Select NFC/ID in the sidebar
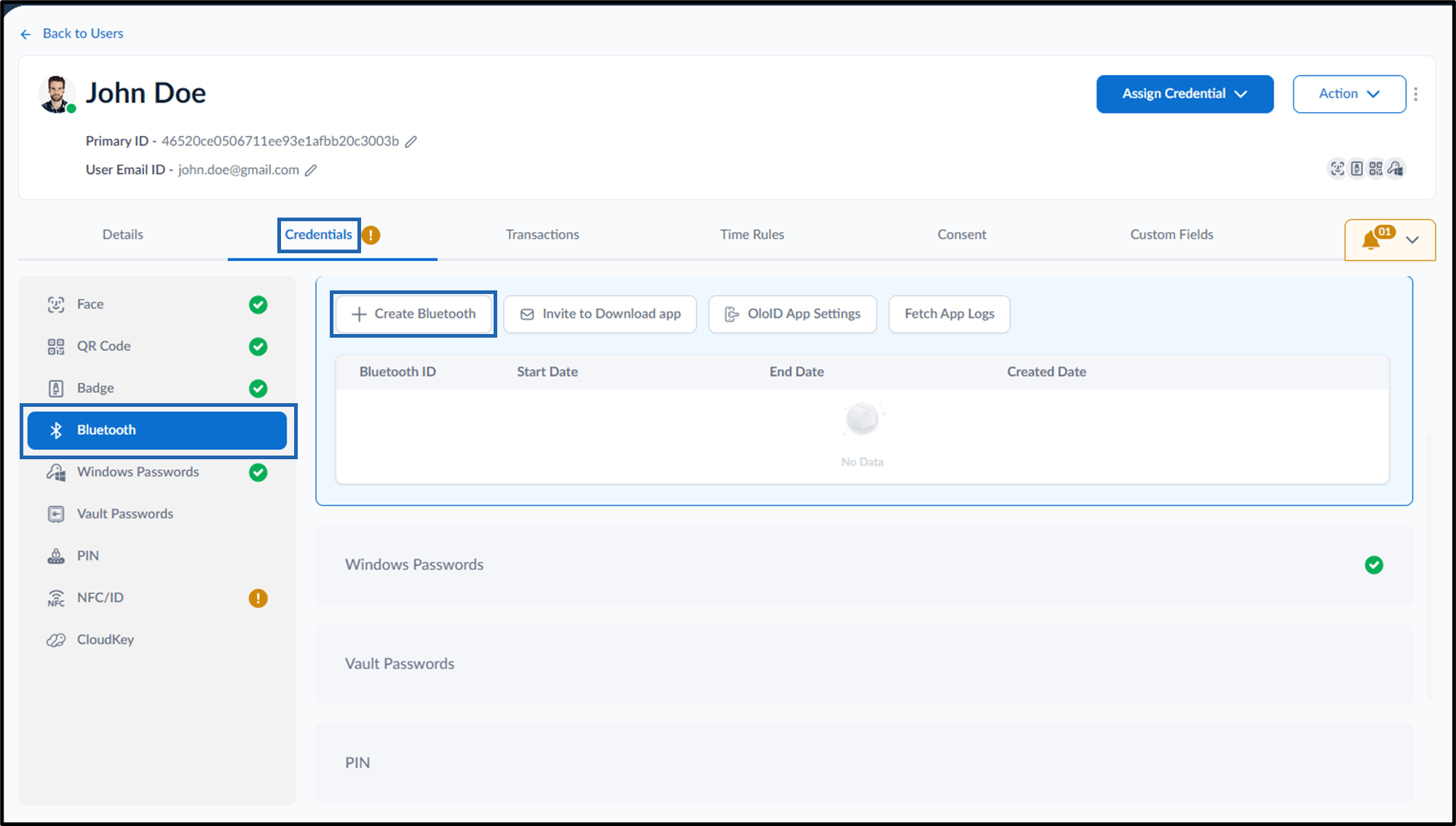Image resolution: width=1456 pixels, height=826 pixels. pyautogui.click(x=157, y=598)
